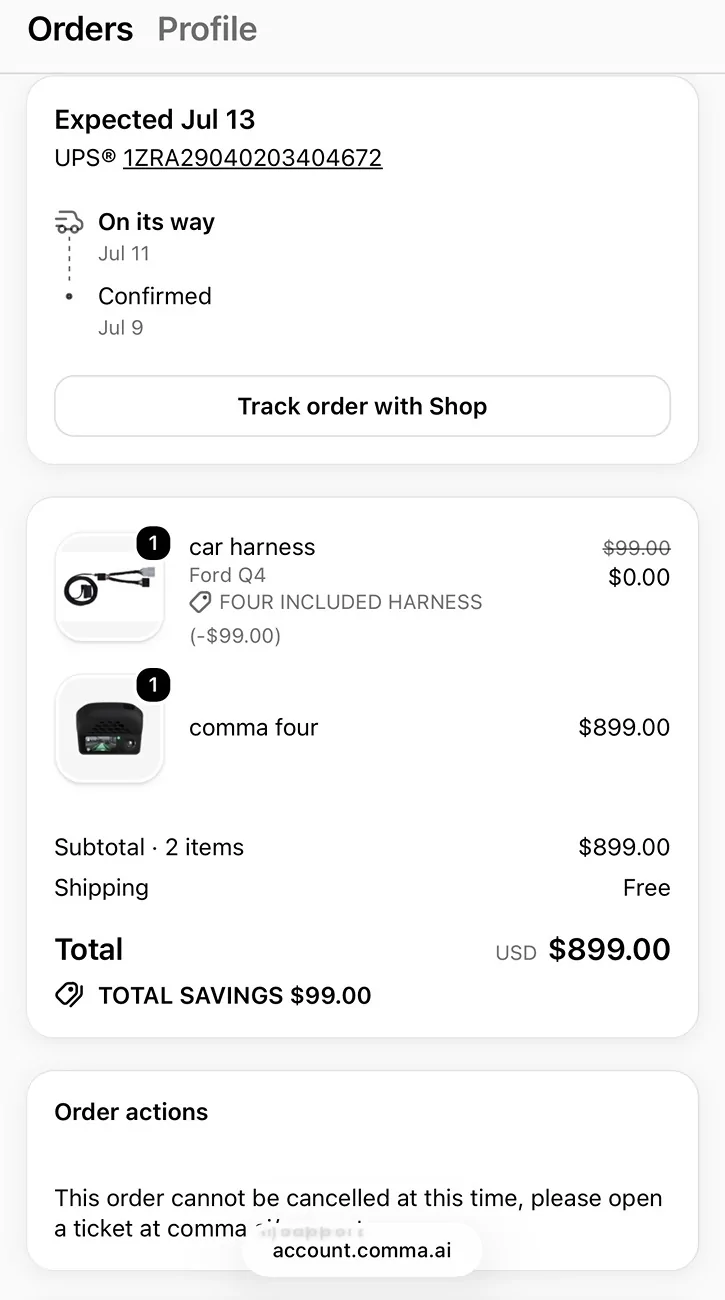Select the comma four item name
This screenshot has width=725, height=1300.
pyautogui.click(x=254, y=728)
